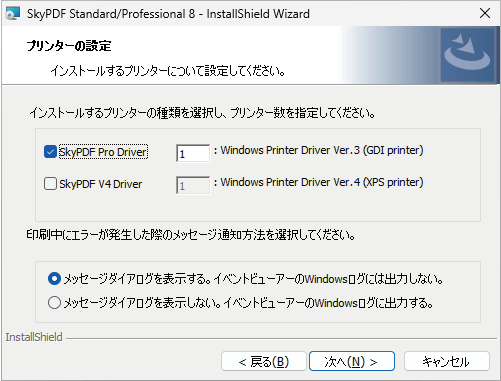Click the 'InstallShield' label at the bottom
The height and width of the screenshot is (381, 501).
[x=34, y=337]
